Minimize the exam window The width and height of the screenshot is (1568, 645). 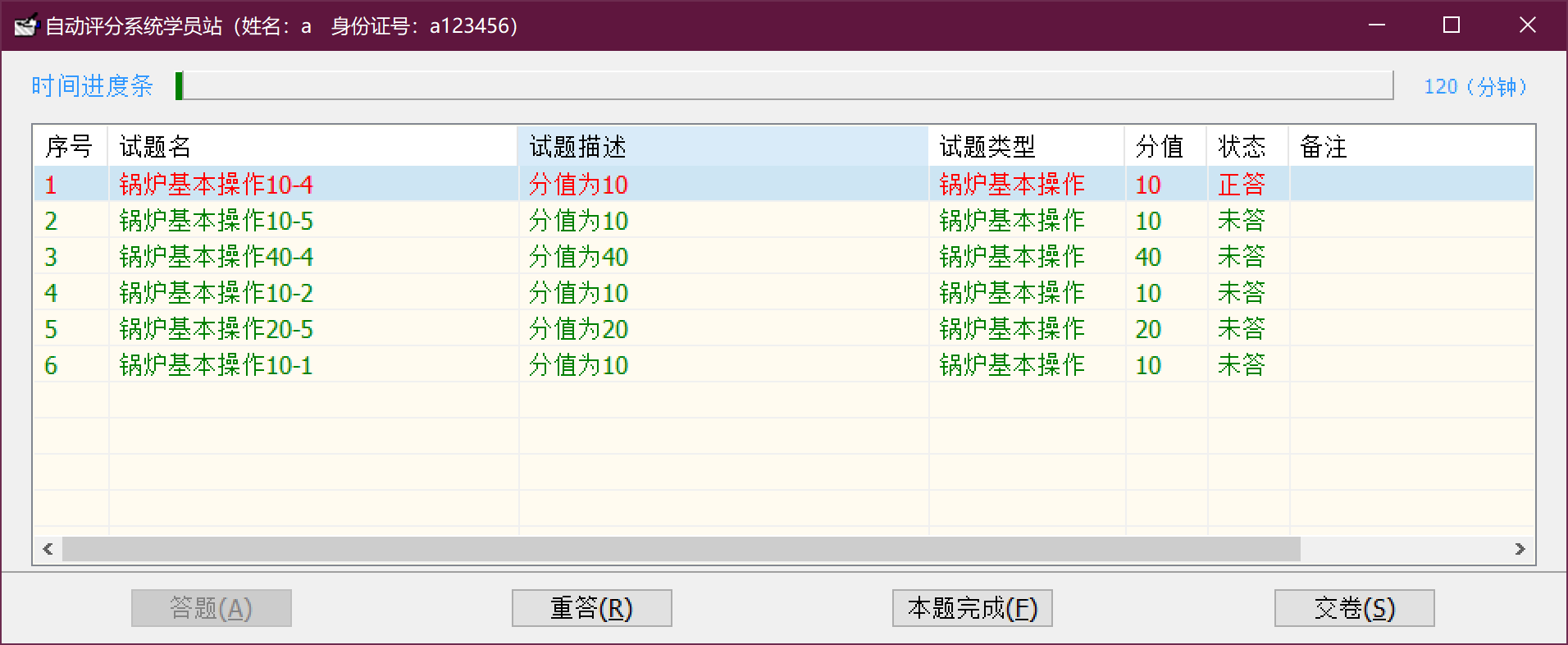click(x=1377, y=25)
